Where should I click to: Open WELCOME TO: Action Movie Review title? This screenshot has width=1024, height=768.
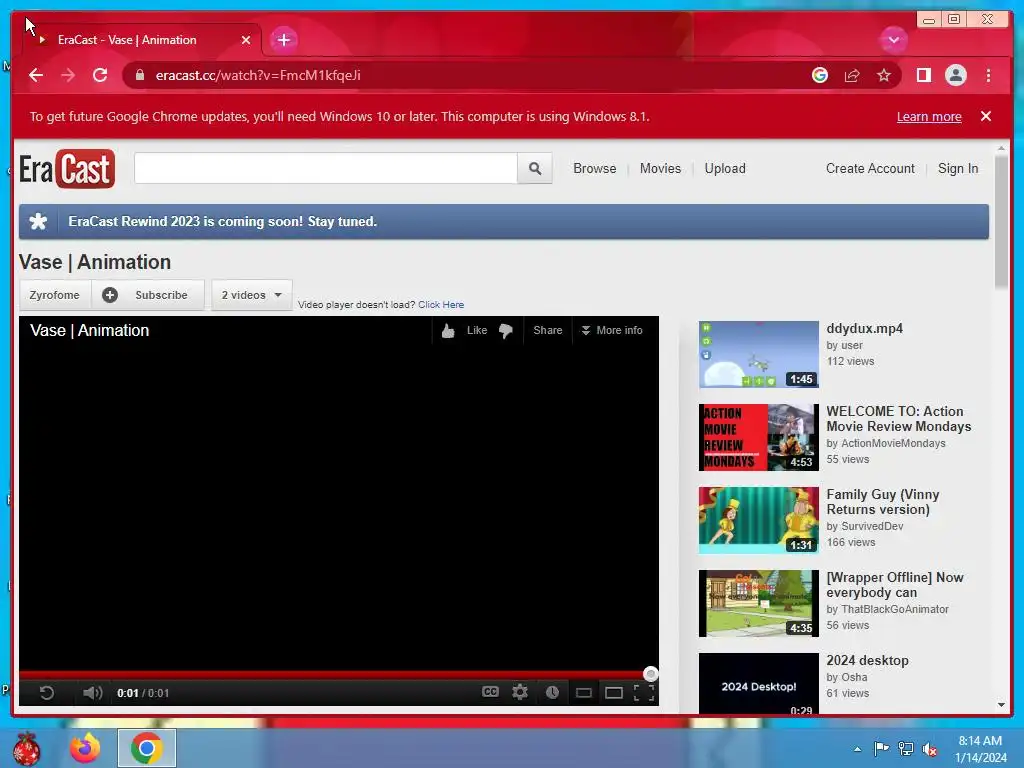point(899,419)
